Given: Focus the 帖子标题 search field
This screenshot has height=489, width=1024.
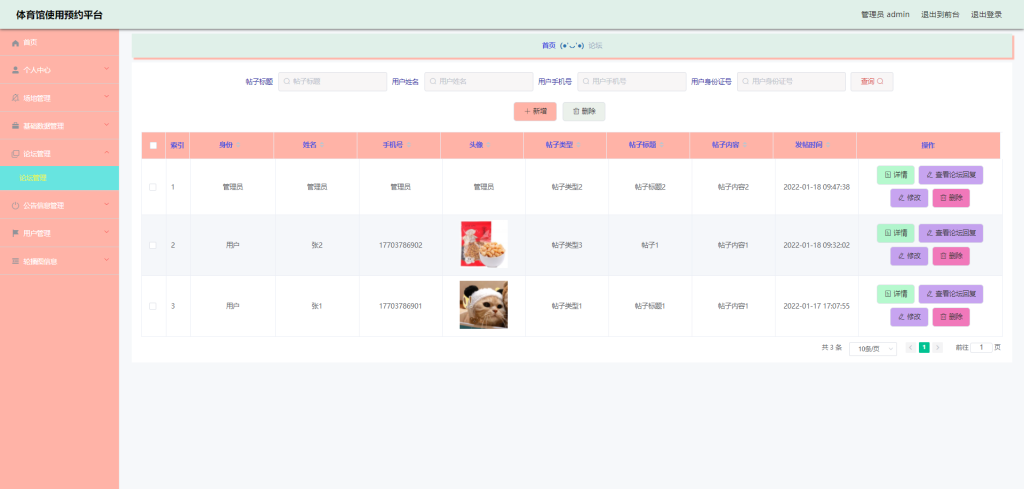Looking at the screenshot, I should coord(332,82).
